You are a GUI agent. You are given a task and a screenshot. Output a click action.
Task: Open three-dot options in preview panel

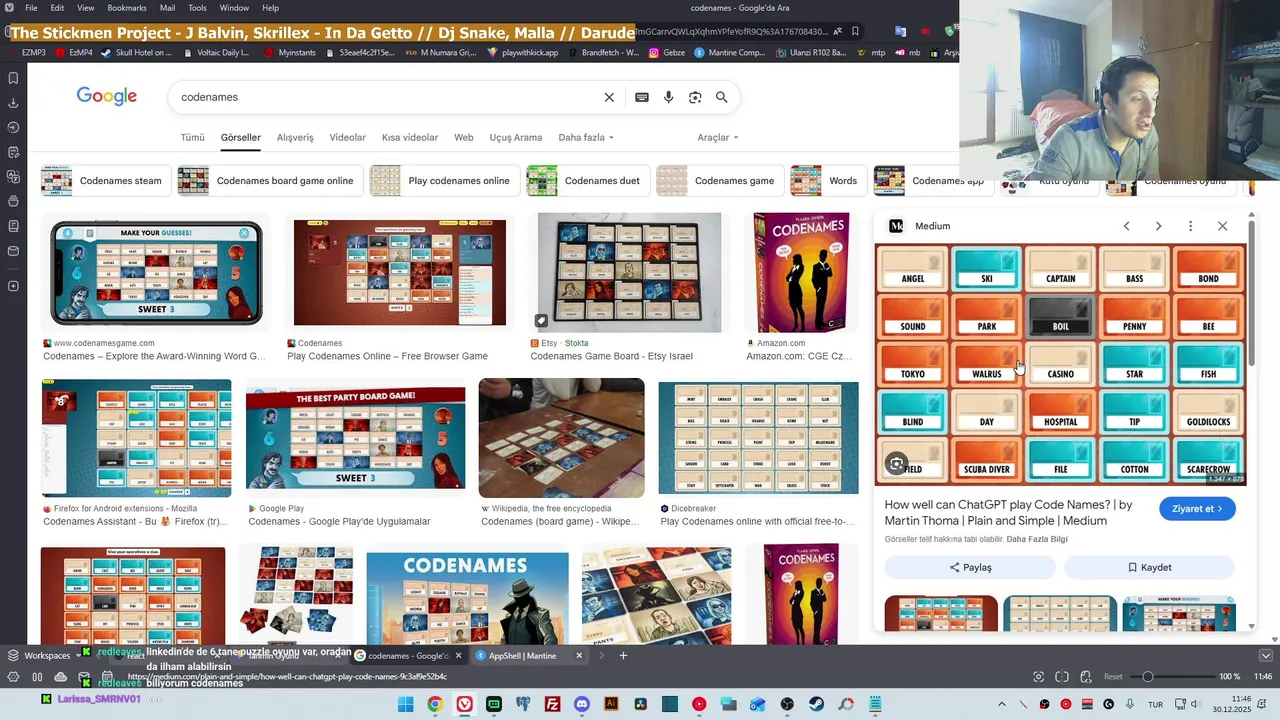coord(1190,226)
